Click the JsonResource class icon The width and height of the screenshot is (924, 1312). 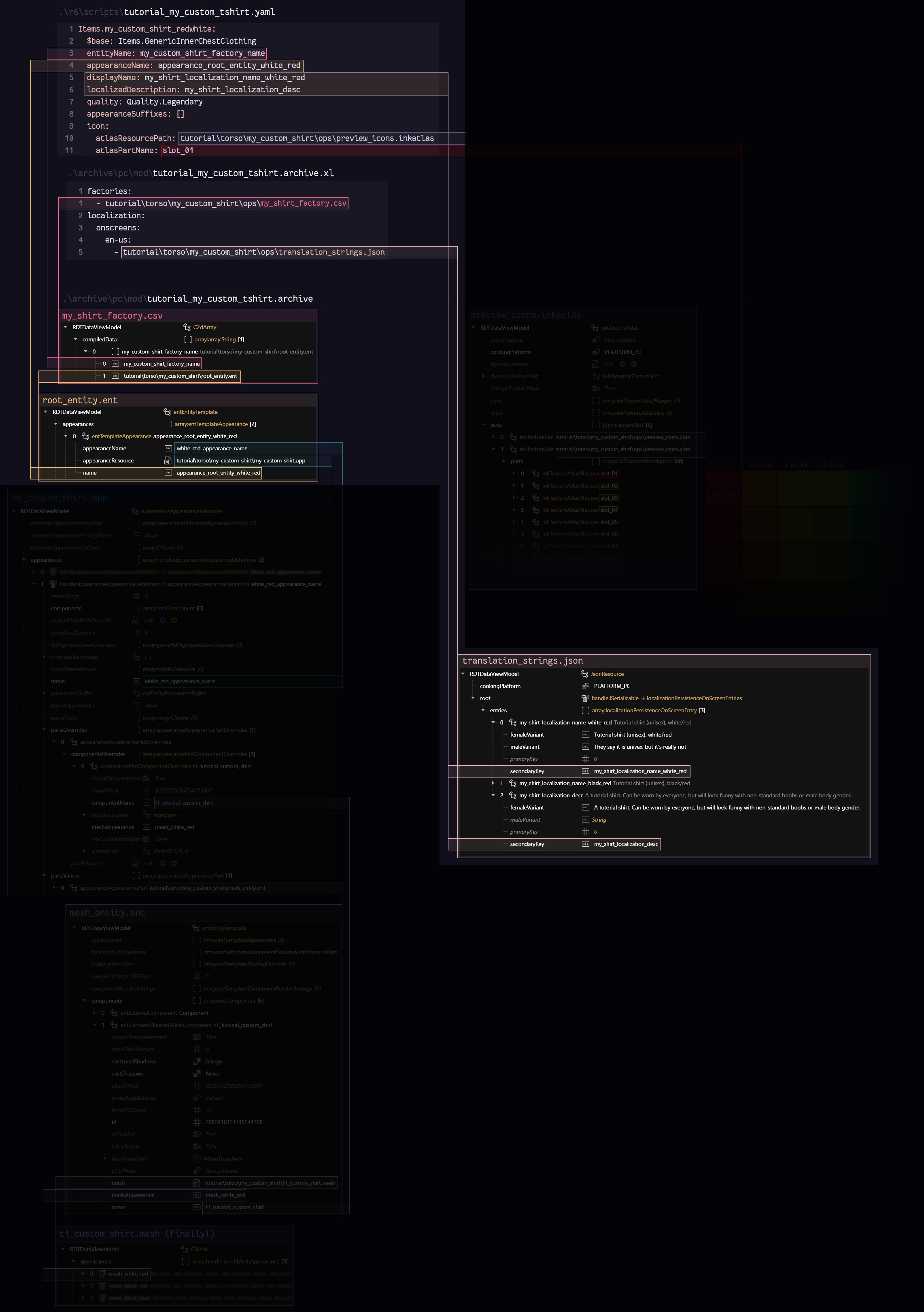pos(584,674)
